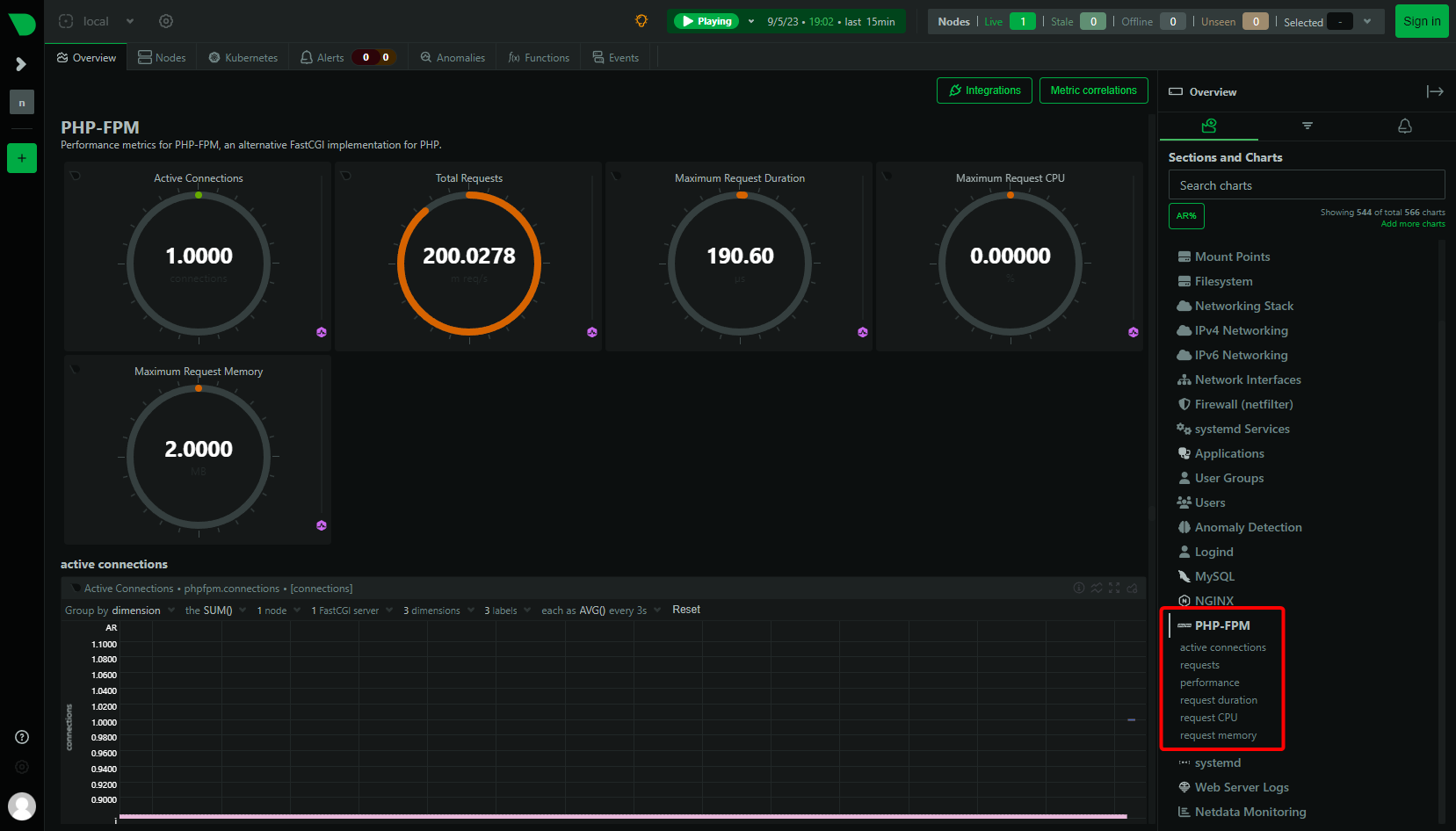Click the lightbulb news icon in top bar

(641, 21)
